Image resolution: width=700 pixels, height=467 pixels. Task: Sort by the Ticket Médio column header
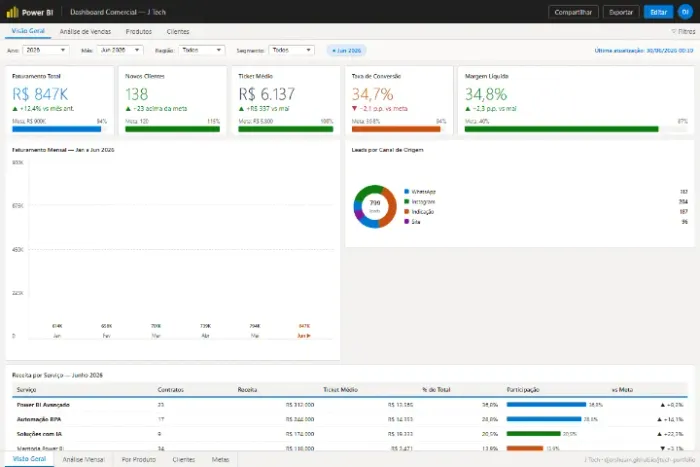[x=340, y=390]
